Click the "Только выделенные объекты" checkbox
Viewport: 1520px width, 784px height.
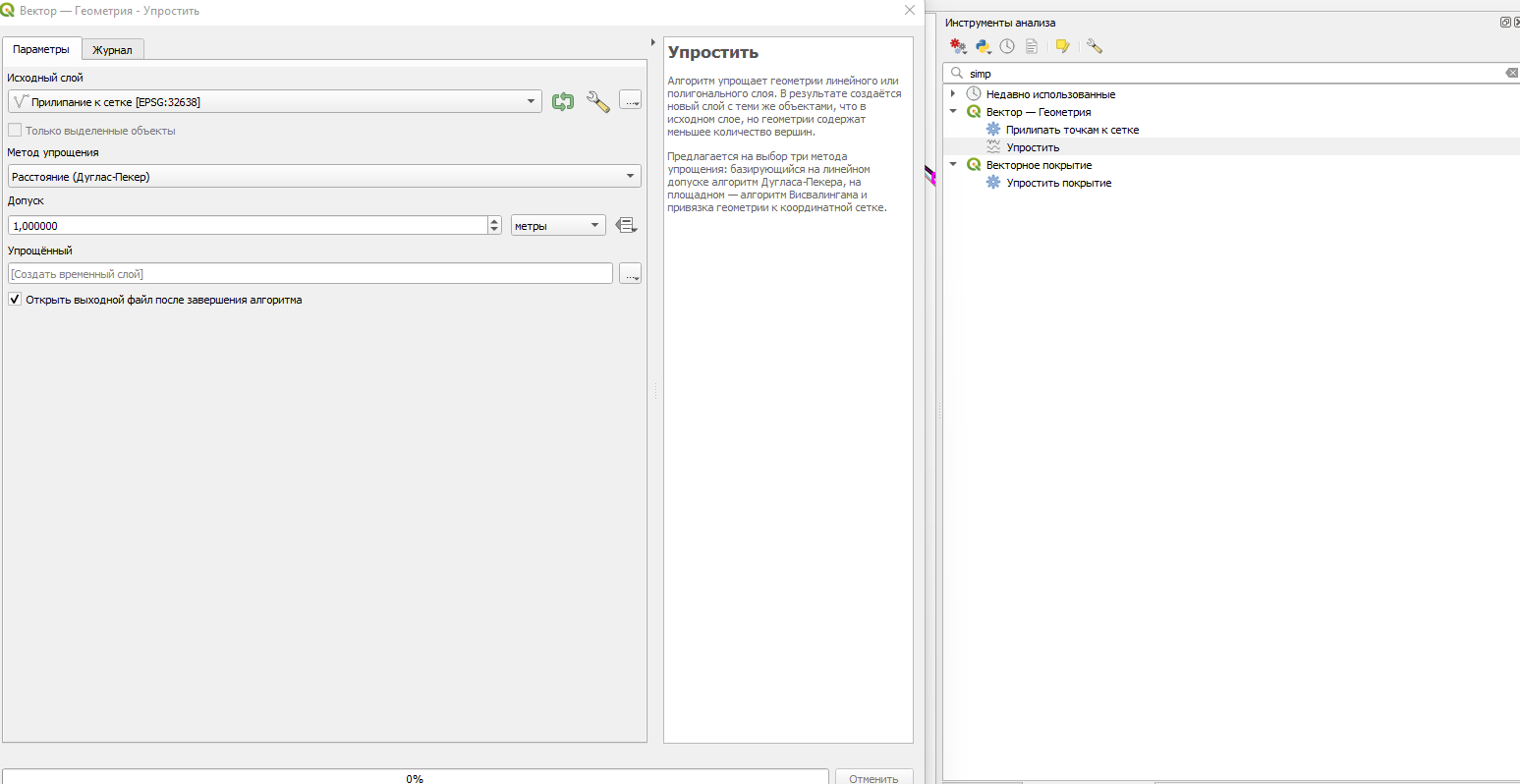(15, 131)
